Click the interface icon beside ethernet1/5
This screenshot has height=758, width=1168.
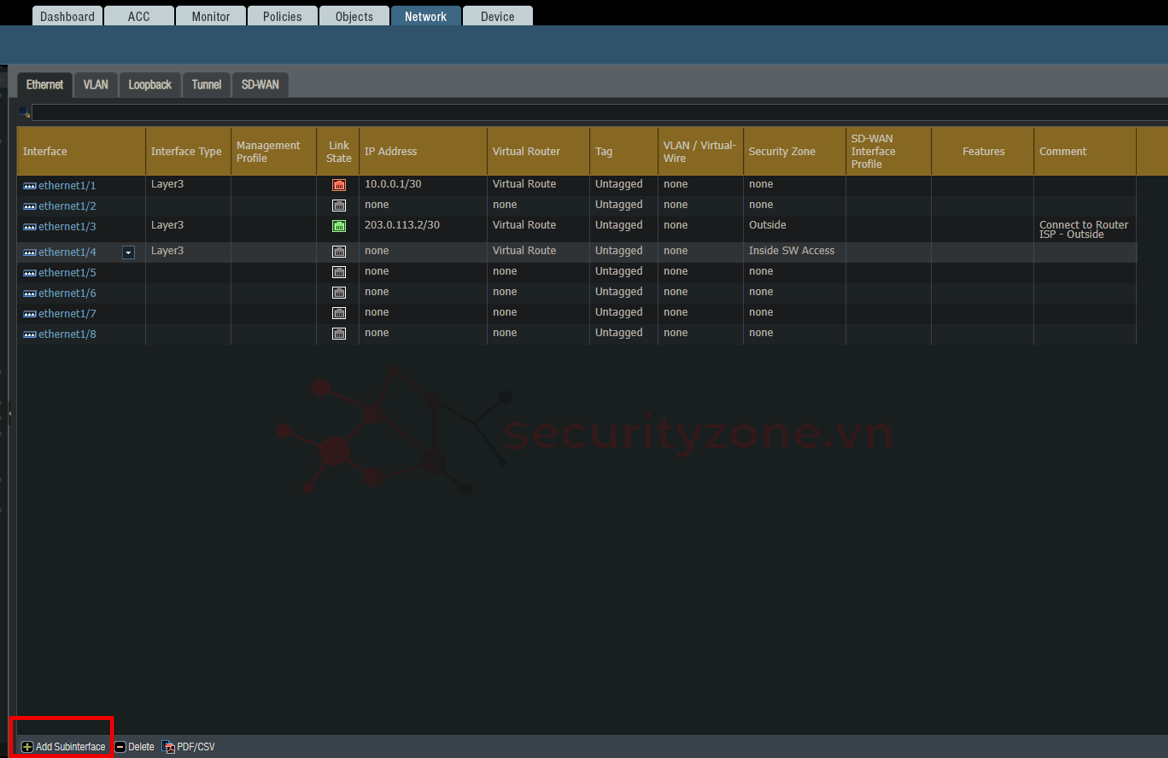pyautogui.click(x=29, y=273)
